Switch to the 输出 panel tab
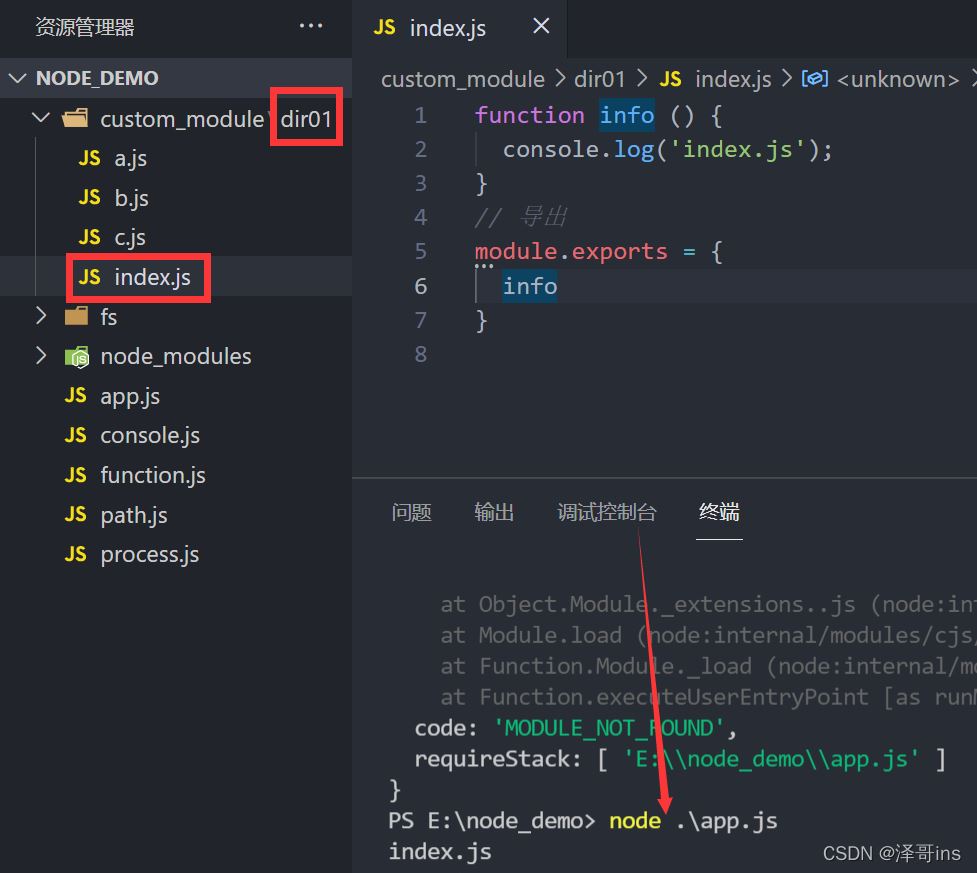 (x=494, y=512)
